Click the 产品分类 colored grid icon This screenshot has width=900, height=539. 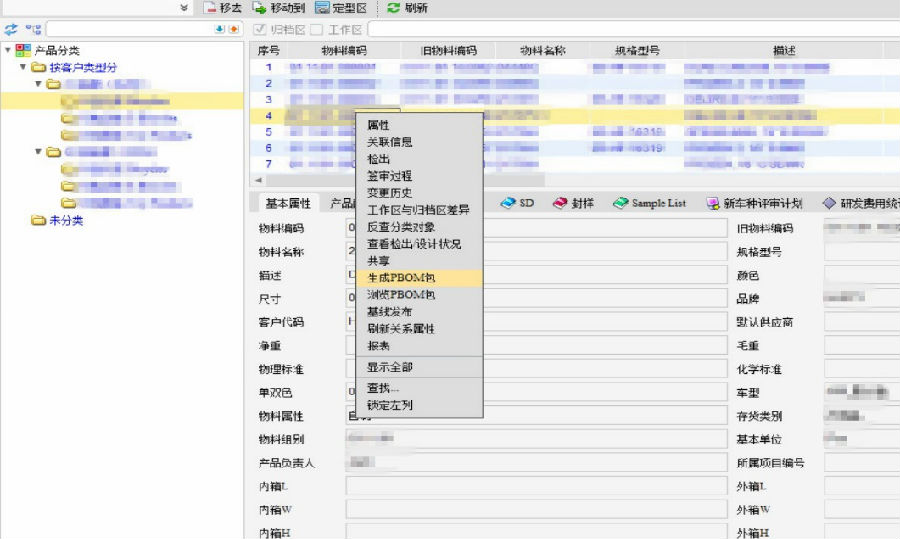tap(23, 50)
